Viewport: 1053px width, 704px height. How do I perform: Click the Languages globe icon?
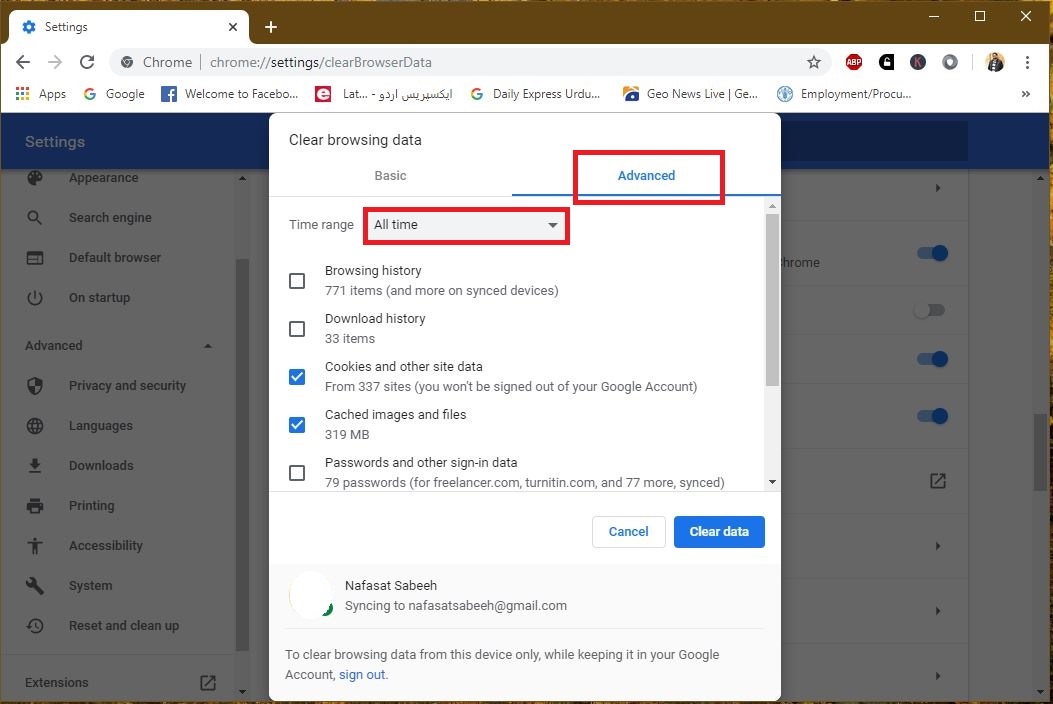click(x=35, y=425)
